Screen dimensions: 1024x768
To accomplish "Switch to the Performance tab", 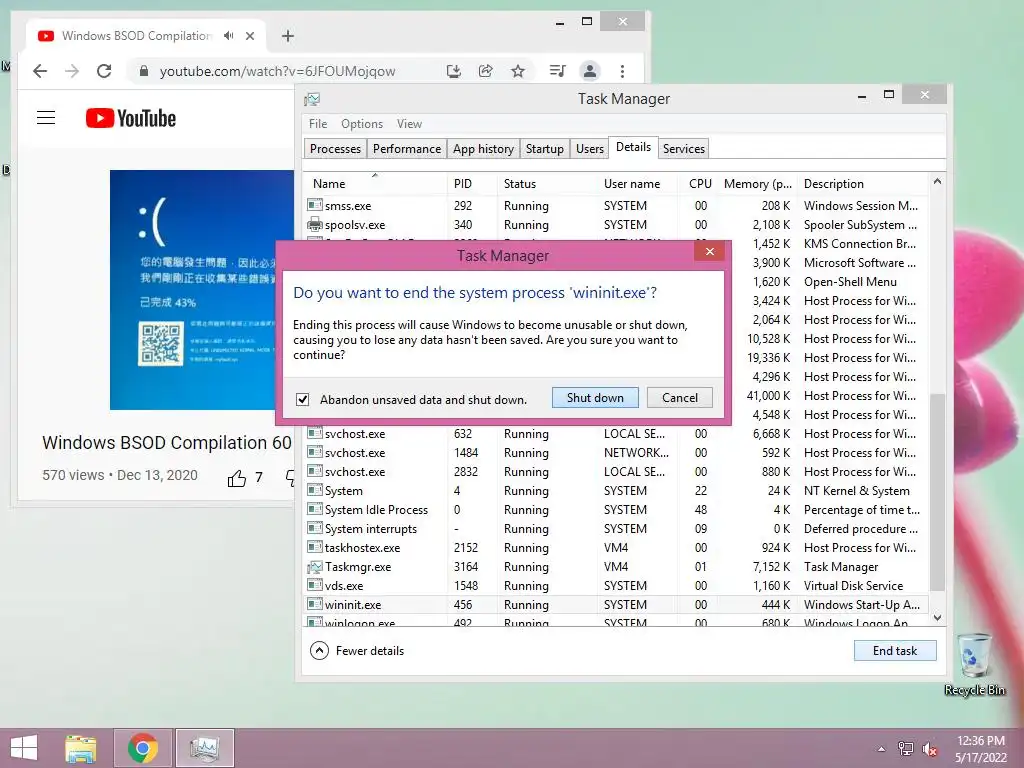I will (x=407, y=149).
